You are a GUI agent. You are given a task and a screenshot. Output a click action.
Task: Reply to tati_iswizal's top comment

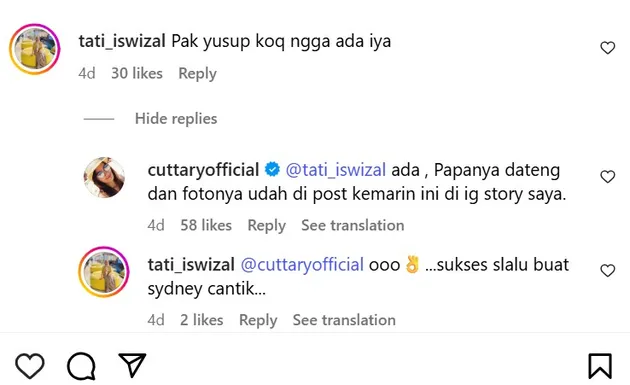pyautogui.click(x=197, y=74)
